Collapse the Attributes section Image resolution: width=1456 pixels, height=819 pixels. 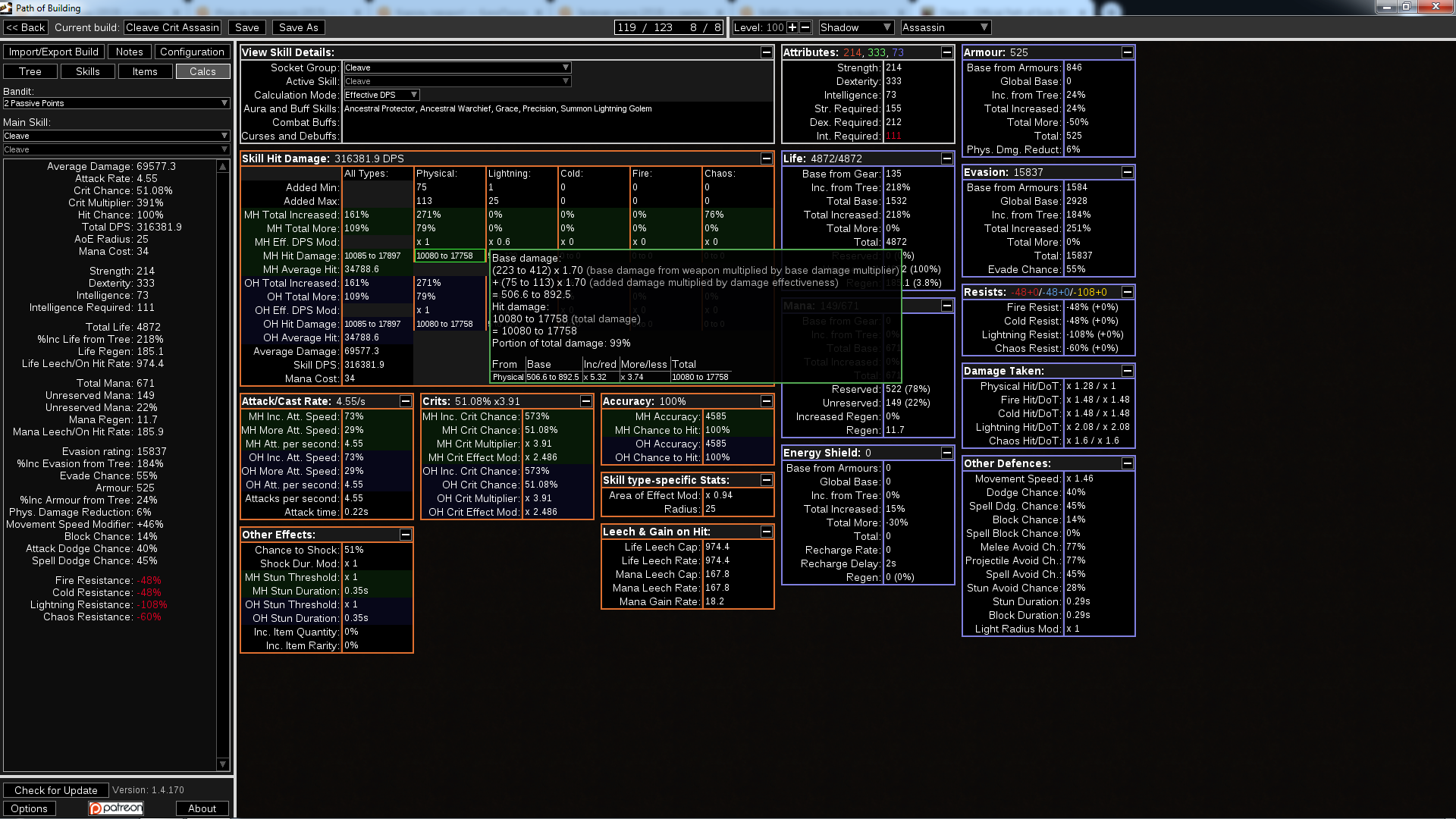pyautogui.click(x=946, y=52)
